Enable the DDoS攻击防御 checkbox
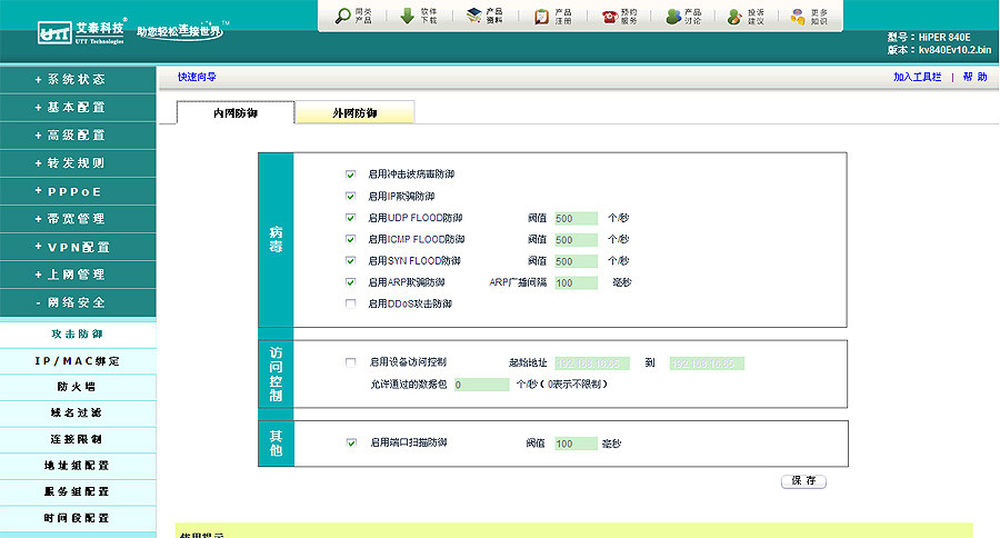Viewport: 1000px width, 538px height. point(351,304)
